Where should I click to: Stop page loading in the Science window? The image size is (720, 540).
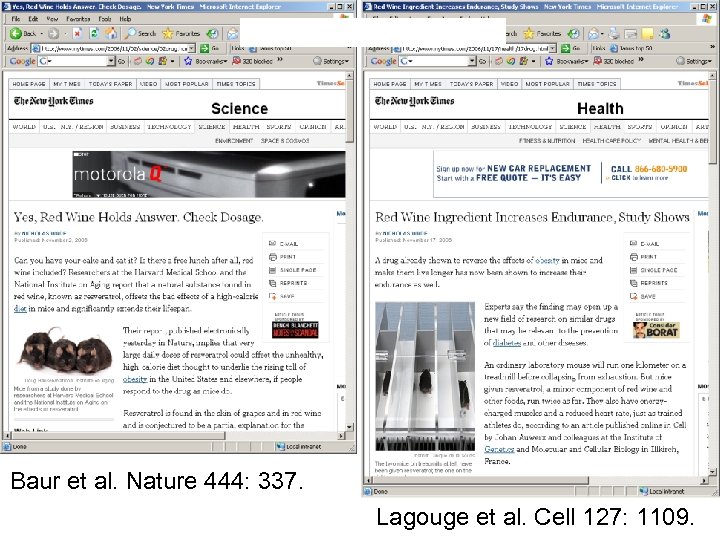point(77,34)
